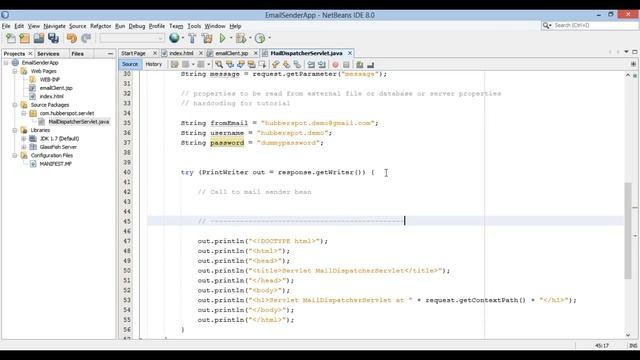This screenshot has width=640, height=360.
Task: Minimize the Projects panel window group
Action: coord(110,54)
